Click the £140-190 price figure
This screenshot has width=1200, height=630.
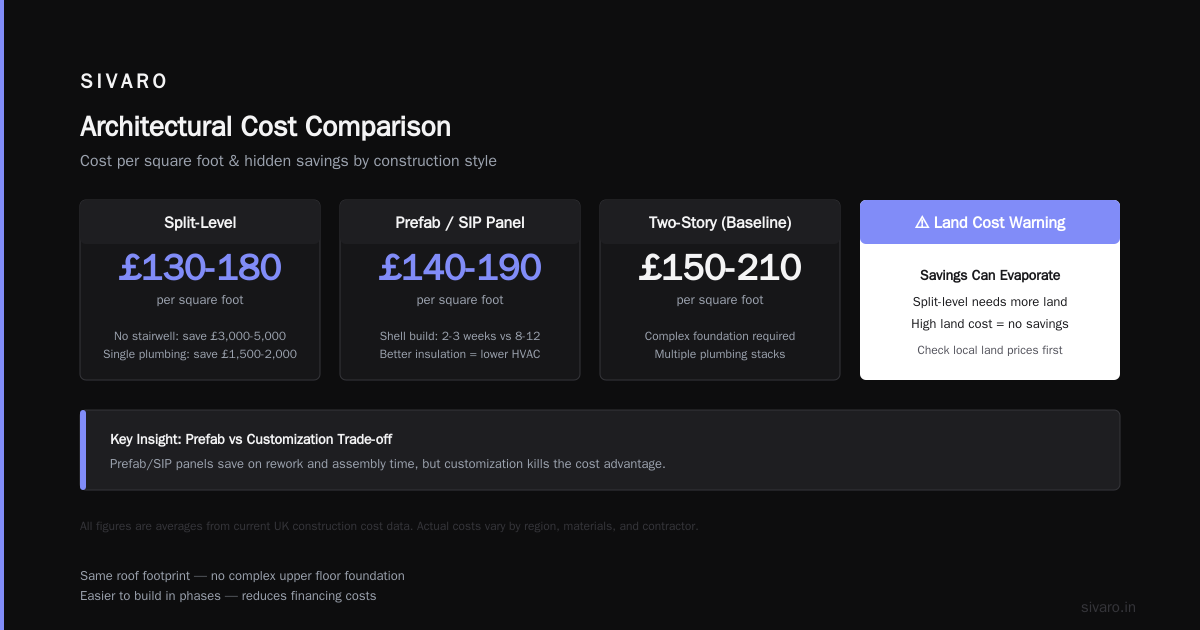click(x=460, y=267)
